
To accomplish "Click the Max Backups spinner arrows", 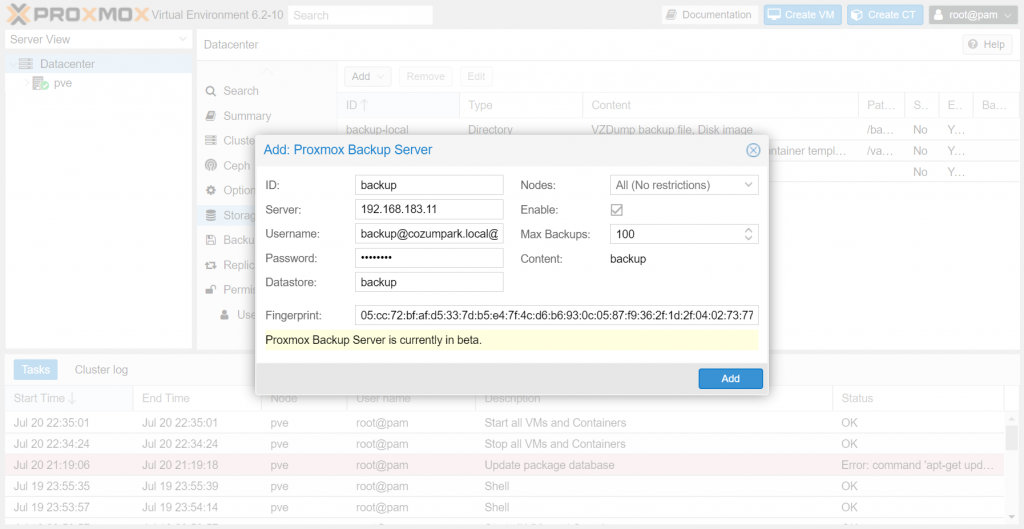I will (749, 234).
